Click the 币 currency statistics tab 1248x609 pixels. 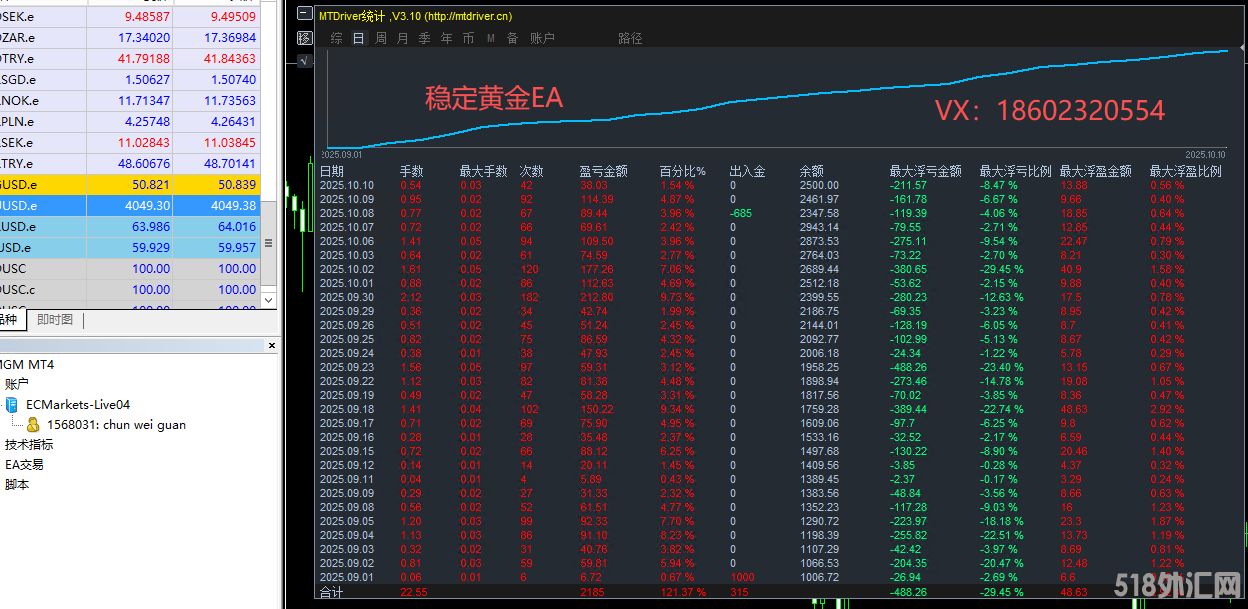pyautogui.click(x=469, y=38)
